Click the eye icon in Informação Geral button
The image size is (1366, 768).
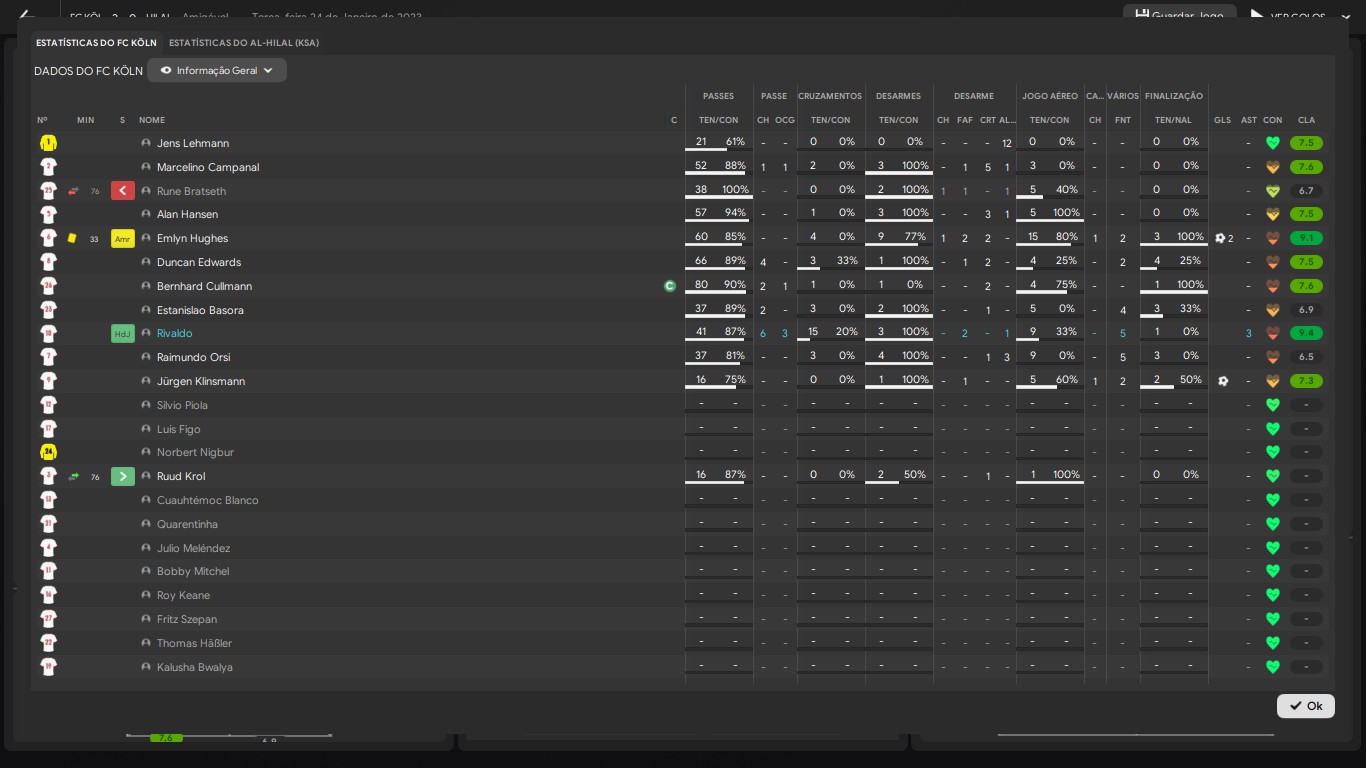click(x=166, y=70)
